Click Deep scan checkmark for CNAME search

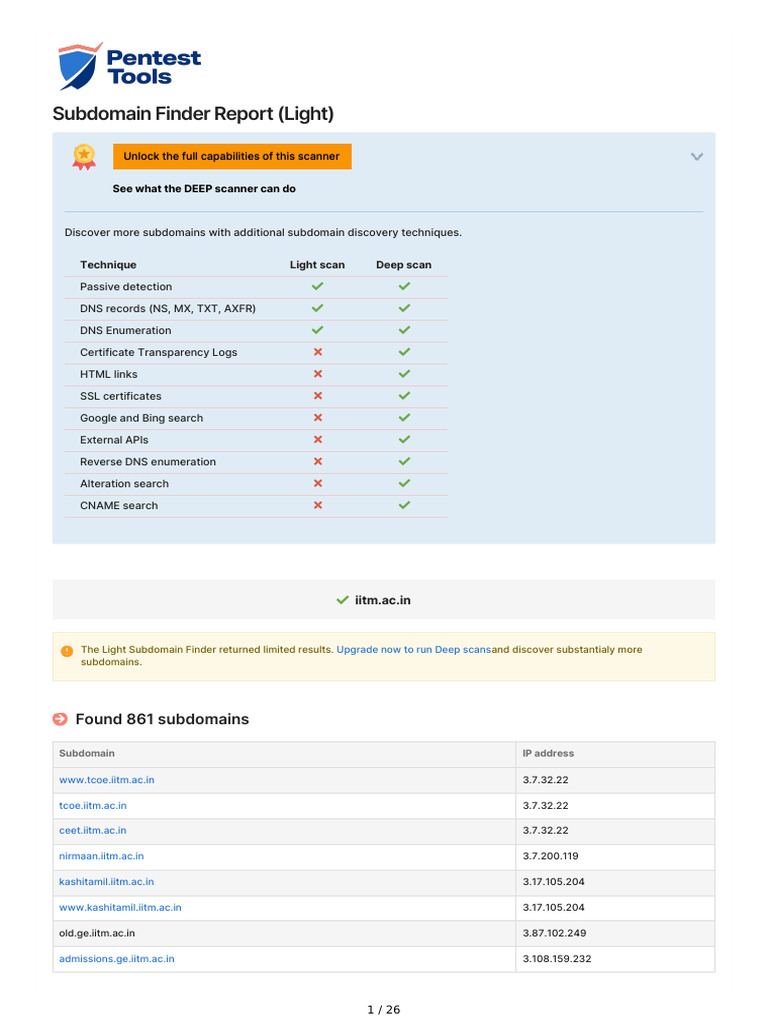click(x=404, y=505)
